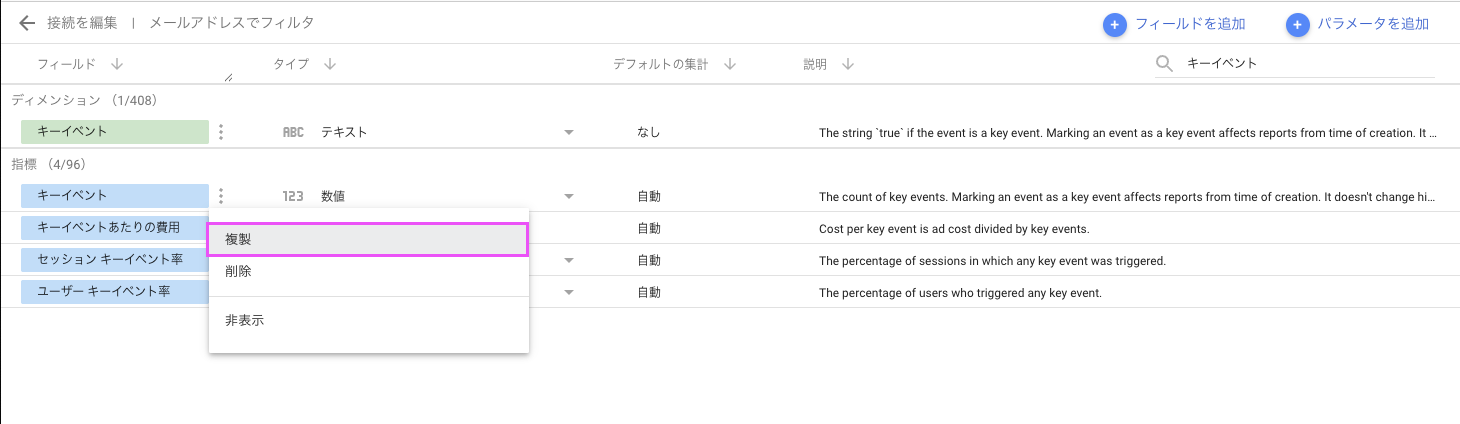Click the ディメンション (1/408) section label
Viewport: 1460px width, 424px height.
pyautogui.click(x=84, y=100)
